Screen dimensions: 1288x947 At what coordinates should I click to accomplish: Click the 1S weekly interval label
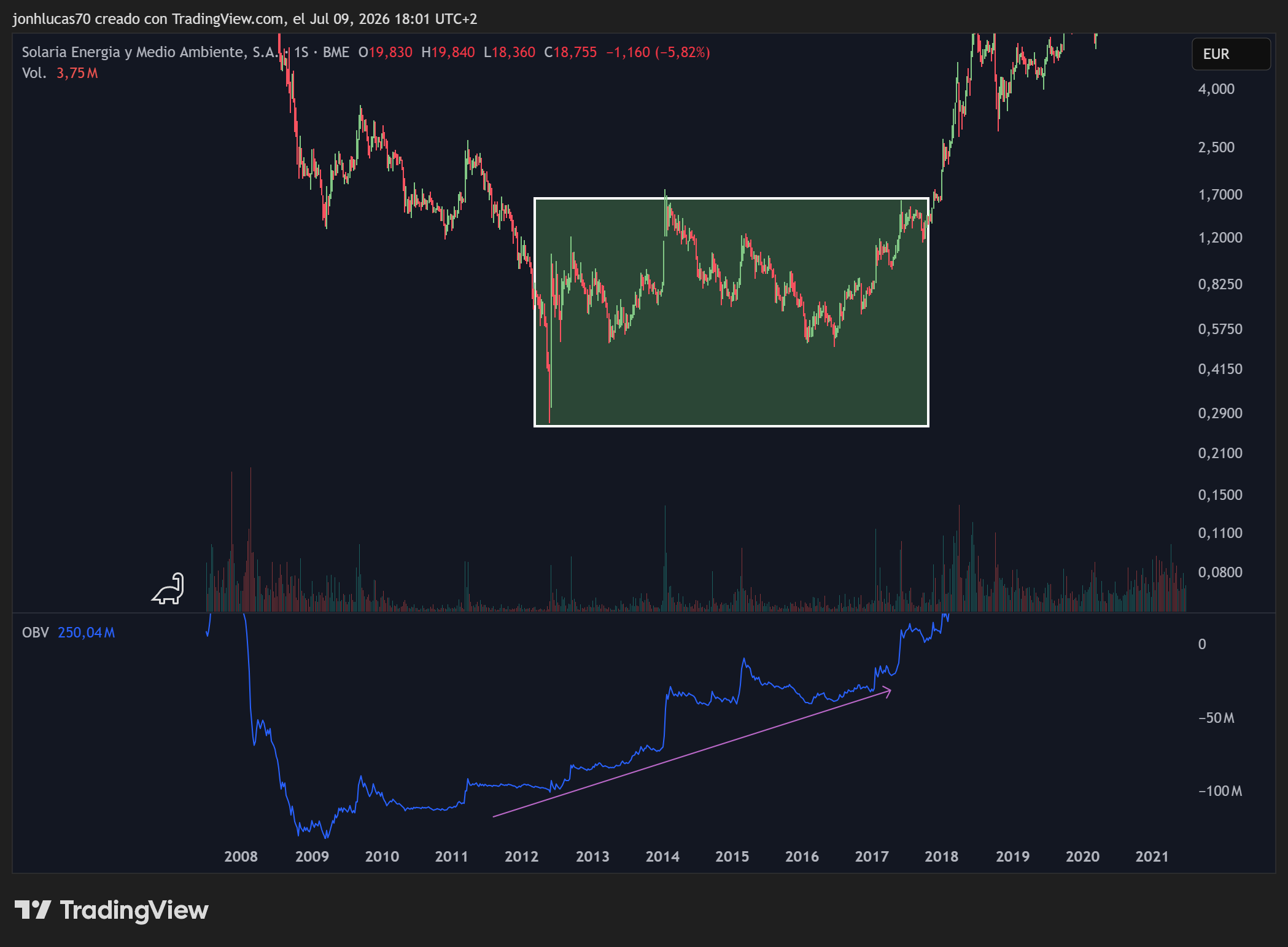coord(301,52)
